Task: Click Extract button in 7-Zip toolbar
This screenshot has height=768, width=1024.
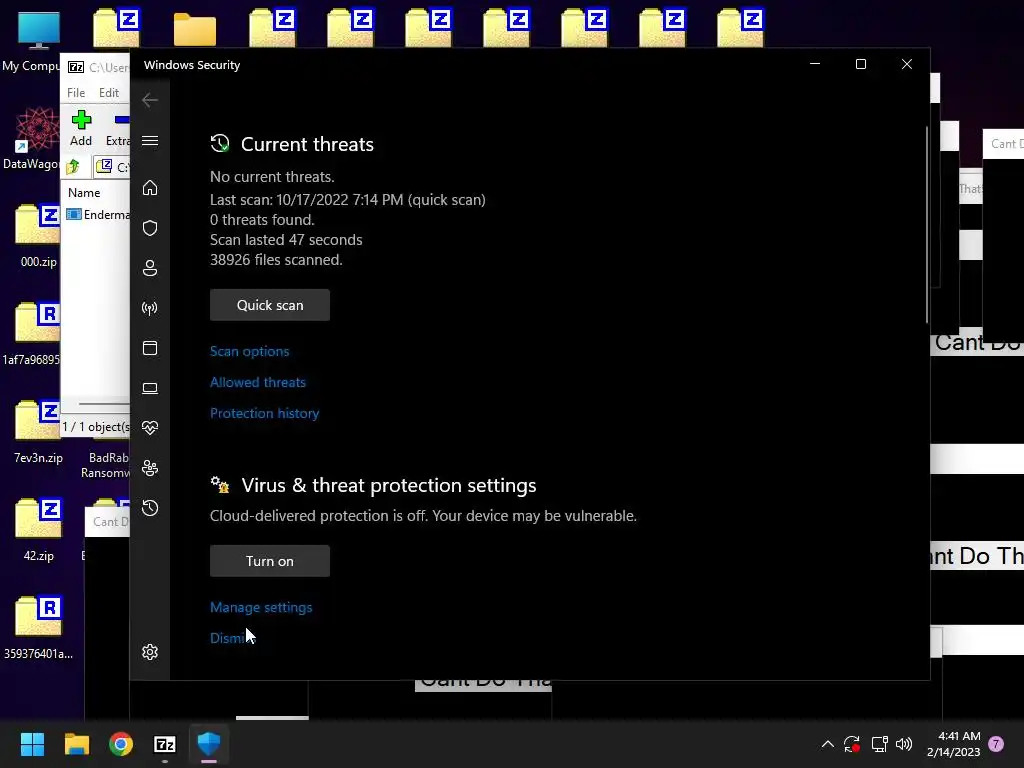Action: pos(118,129)
